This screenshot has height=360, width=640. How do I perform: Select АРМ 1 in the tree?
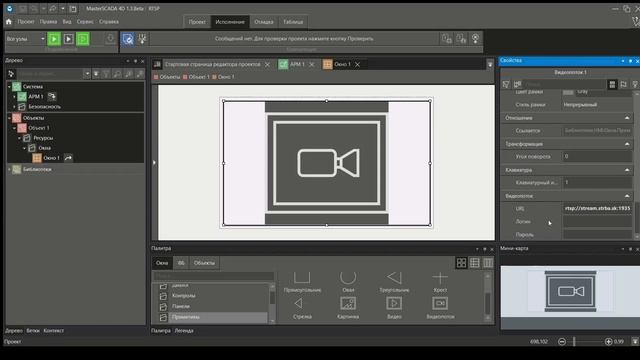coord(36,97)
